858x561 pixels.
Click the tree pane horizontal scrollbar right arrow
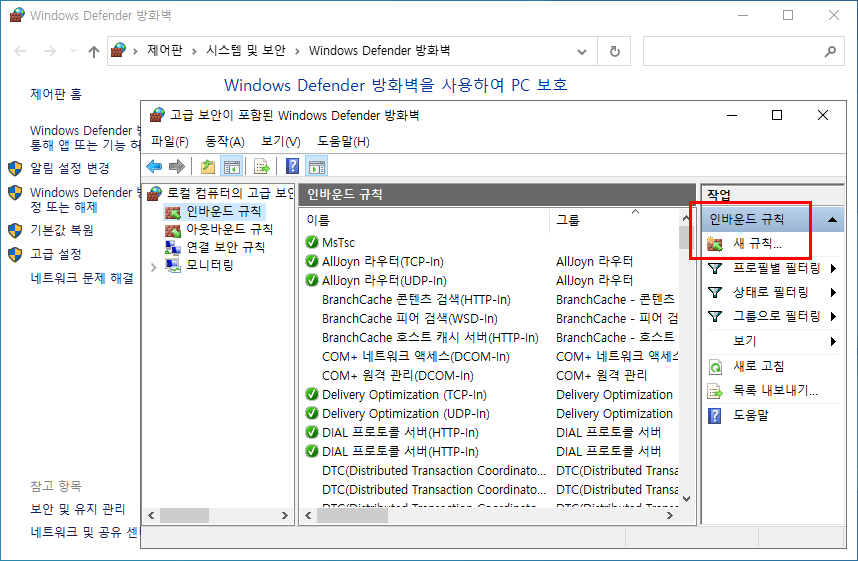285,516
